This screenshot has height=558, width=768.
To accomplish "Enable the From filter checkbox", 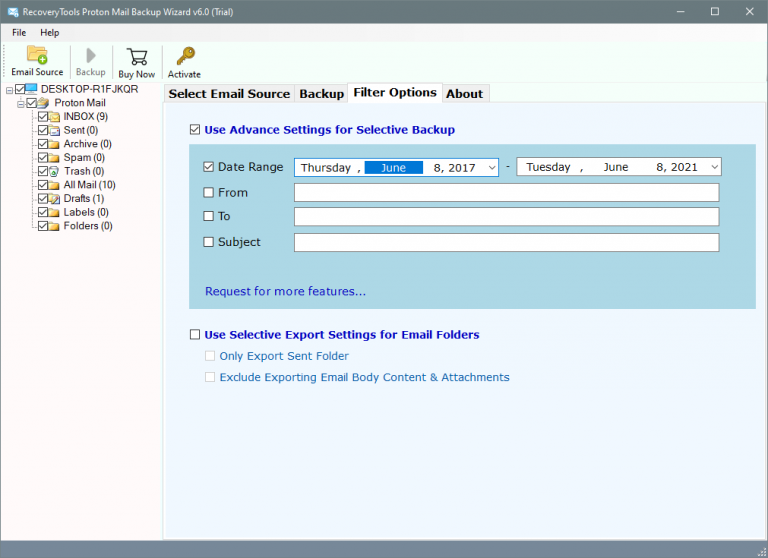I will [209, 193].
